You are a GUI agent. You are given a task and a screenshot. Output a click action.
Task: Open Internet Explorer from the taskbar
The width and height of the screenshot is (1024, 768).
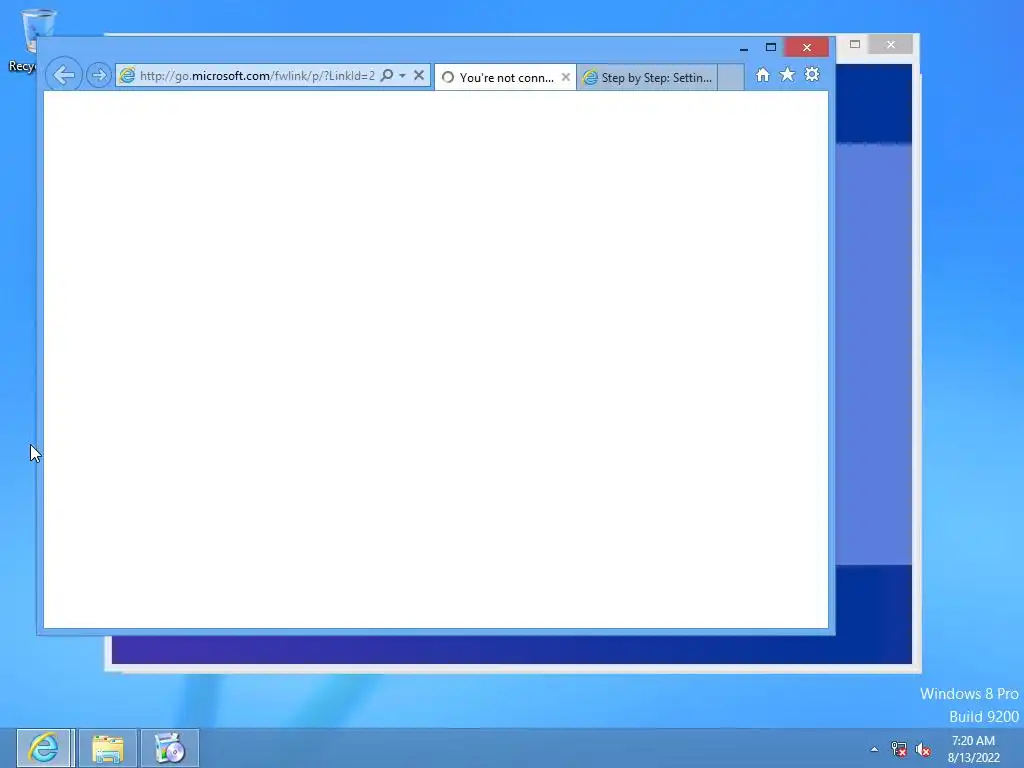[x=44, y=748]
